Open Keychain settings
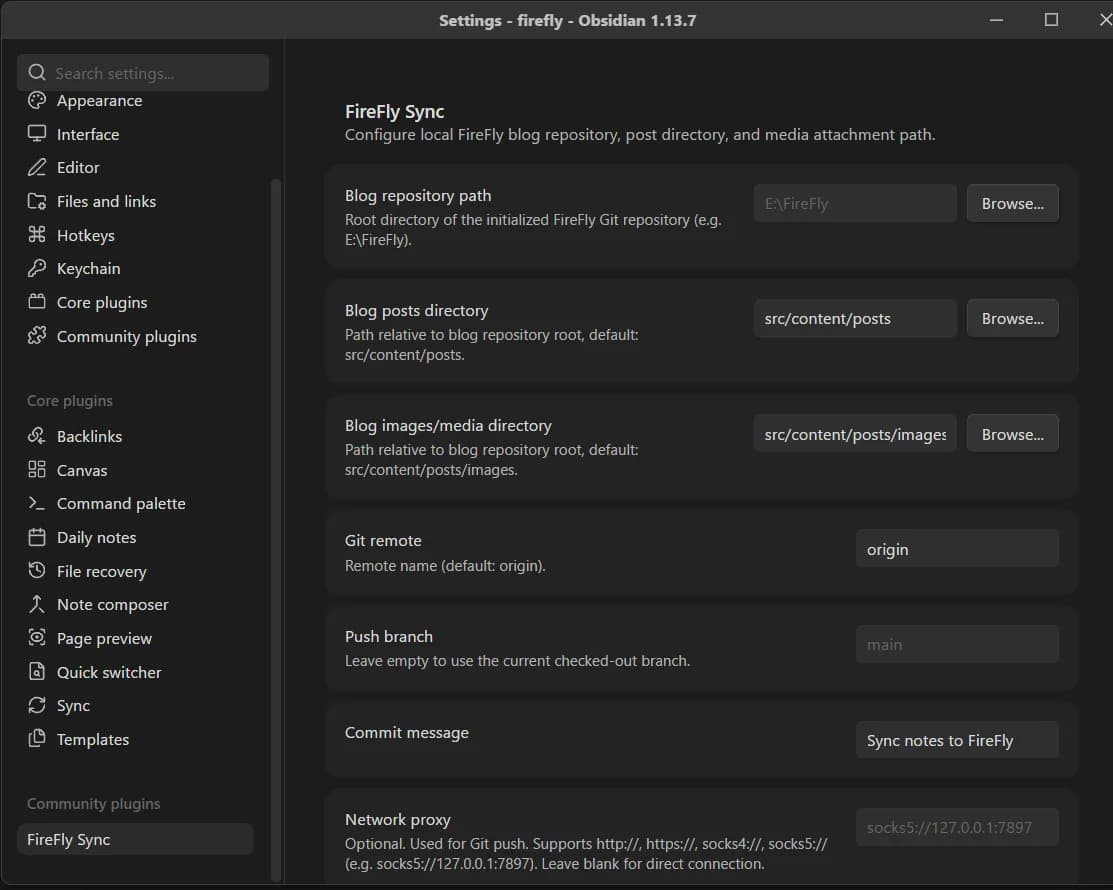Image resolution: width=1113 pixels, height=890 pixels. (x=135, y=268)
